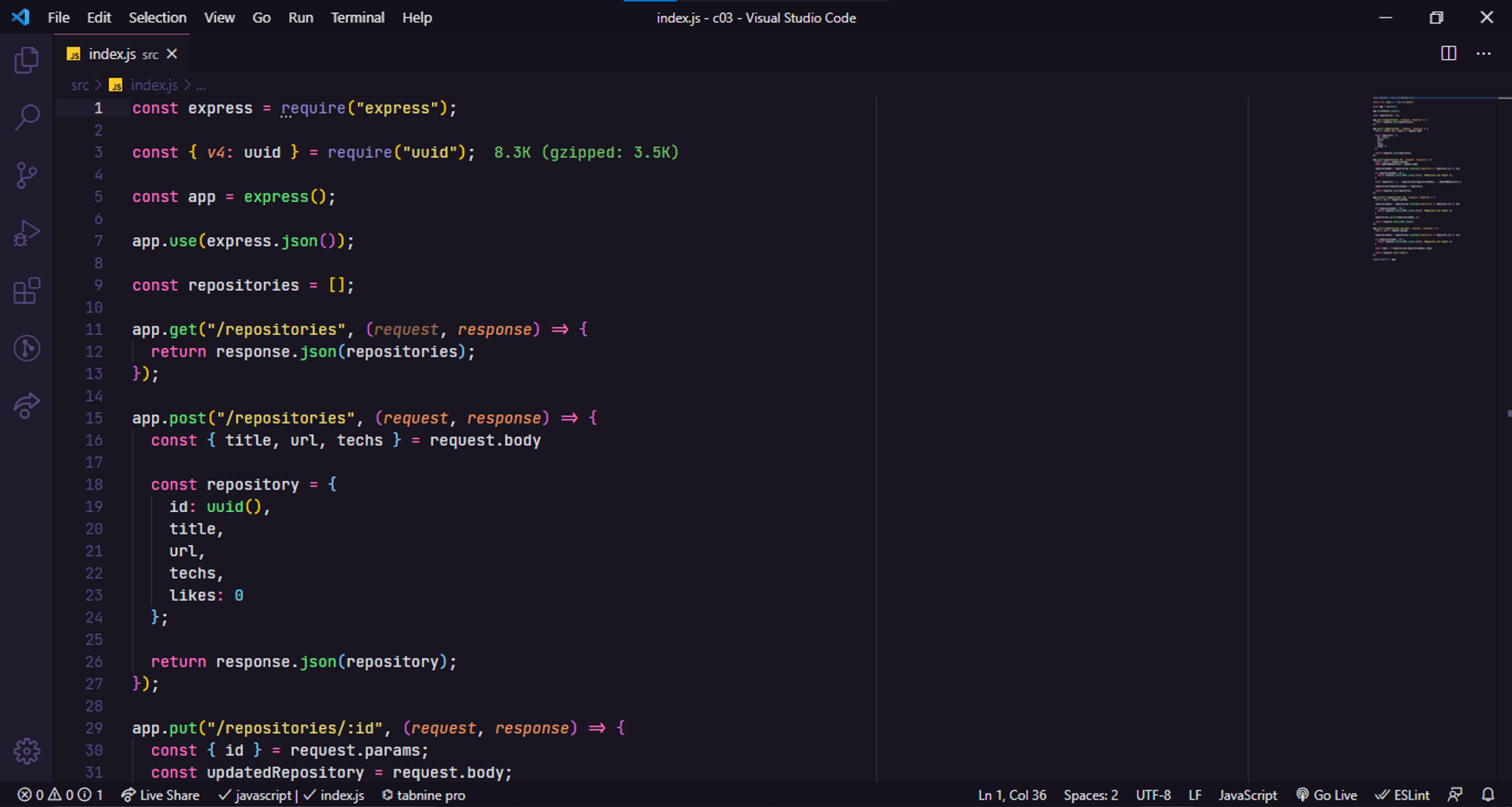The width and height of the screenshot is (1512, 807).
Task: Open the notifications bell
Action: [x=1488, y=795]
